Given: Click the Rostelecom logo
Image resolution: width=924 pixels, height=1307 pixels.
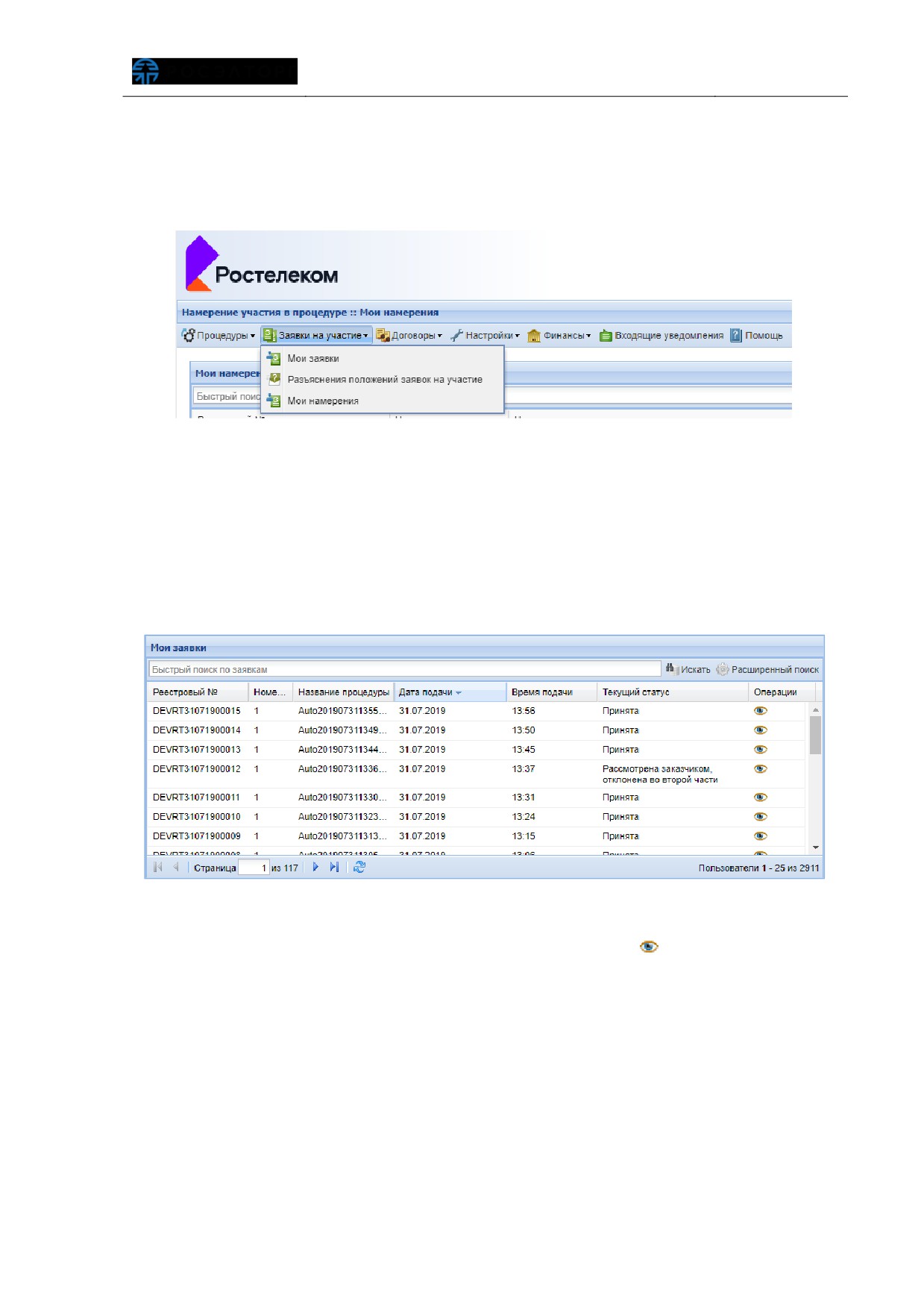Looking at the screenshot, I should 262,264.
